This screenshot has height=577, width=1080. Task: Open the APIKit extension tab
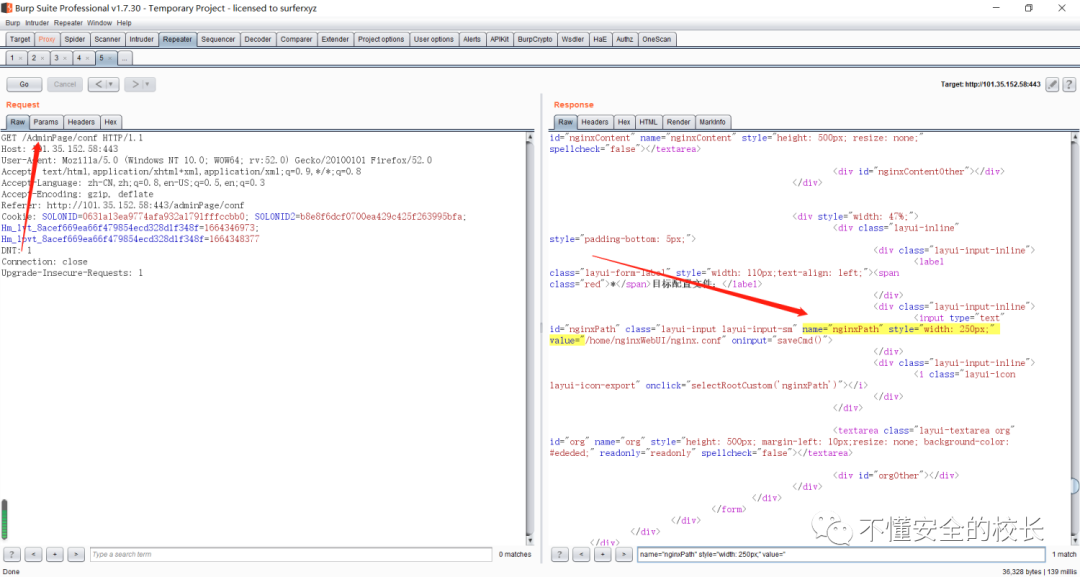pos(499,39)
